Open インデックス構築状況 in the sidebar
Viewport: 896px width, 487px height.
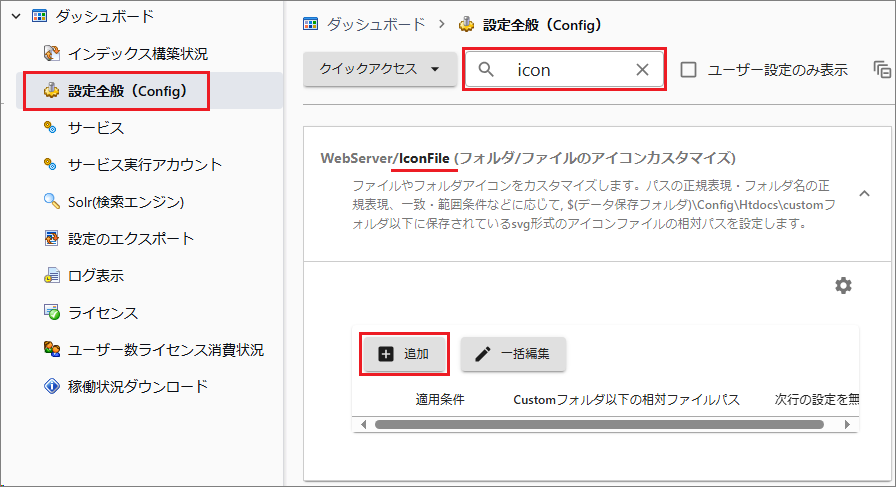138,53
